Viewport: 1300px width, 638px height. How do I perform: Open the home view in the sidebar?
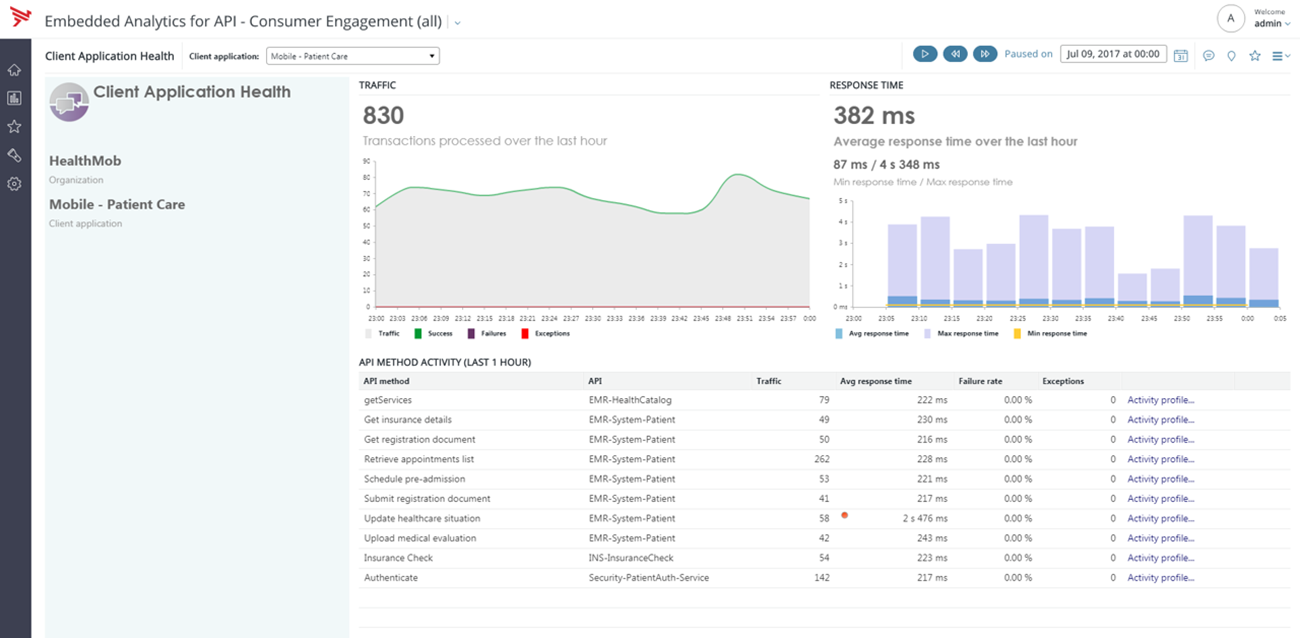tap(14, 69)
